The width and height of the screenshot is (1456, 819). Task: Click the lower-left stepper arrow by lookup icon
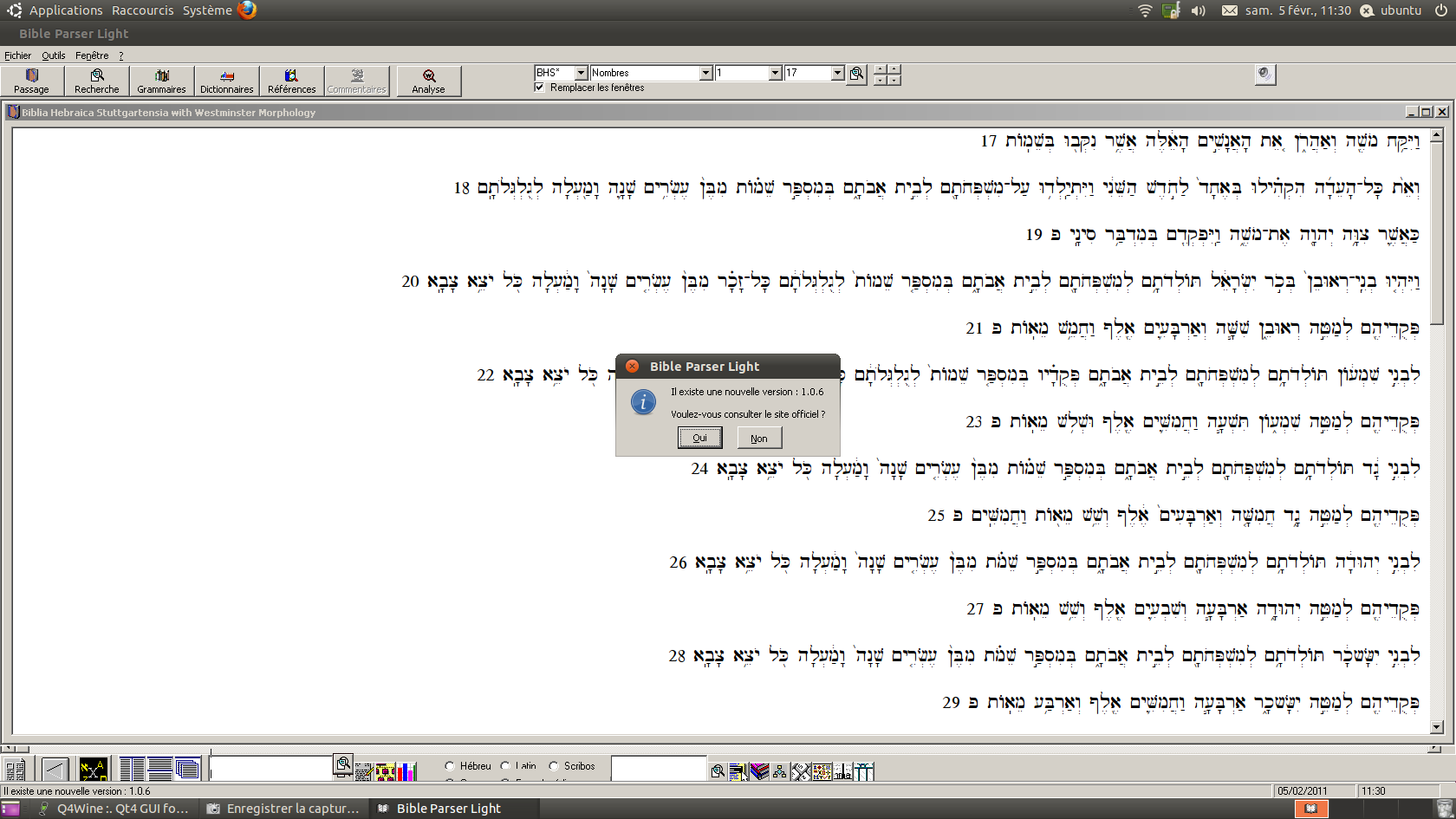click(880, 80)
